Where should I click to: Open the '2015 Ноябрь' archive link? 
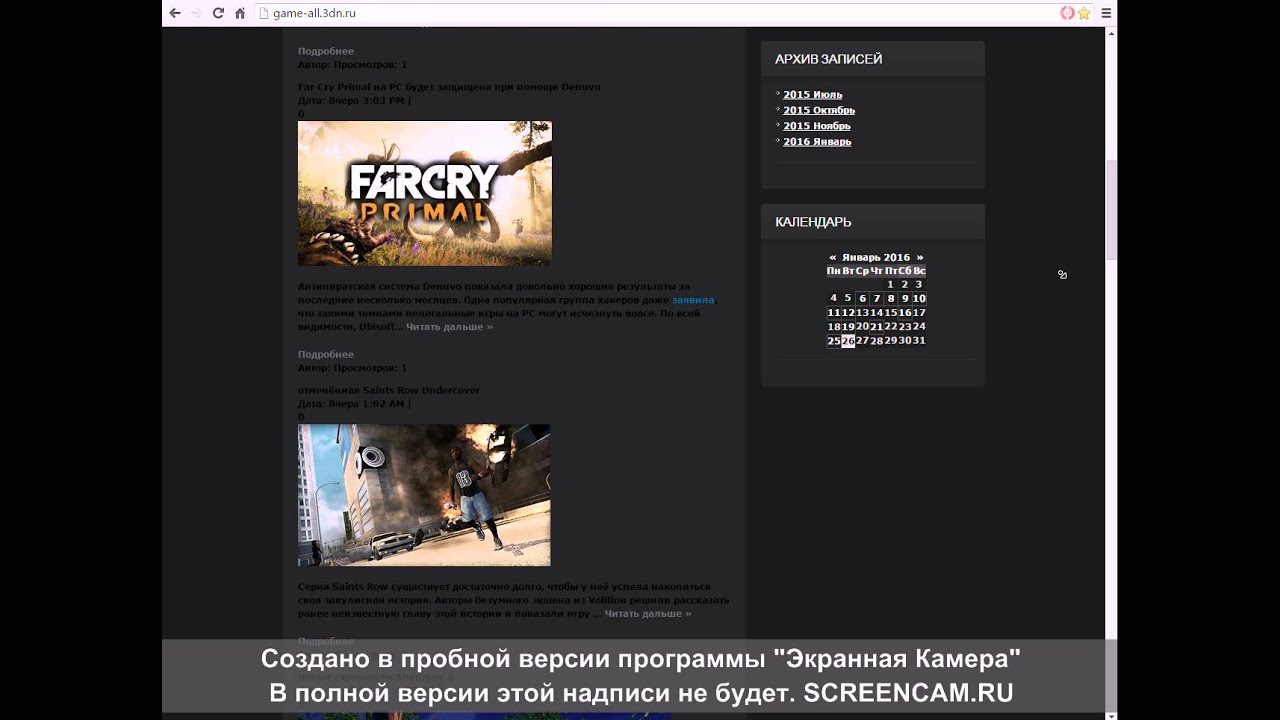coord(817,126)
